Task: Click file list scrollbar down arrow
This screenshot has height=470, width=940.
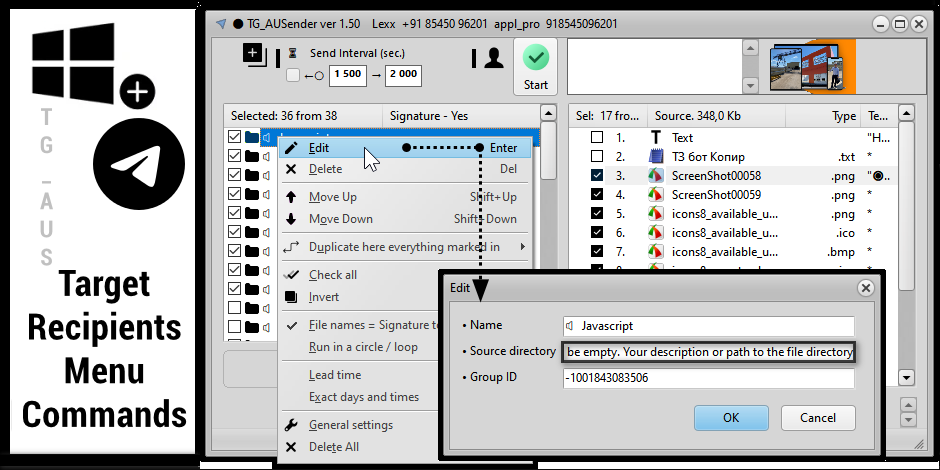Action: coord(906,378)
